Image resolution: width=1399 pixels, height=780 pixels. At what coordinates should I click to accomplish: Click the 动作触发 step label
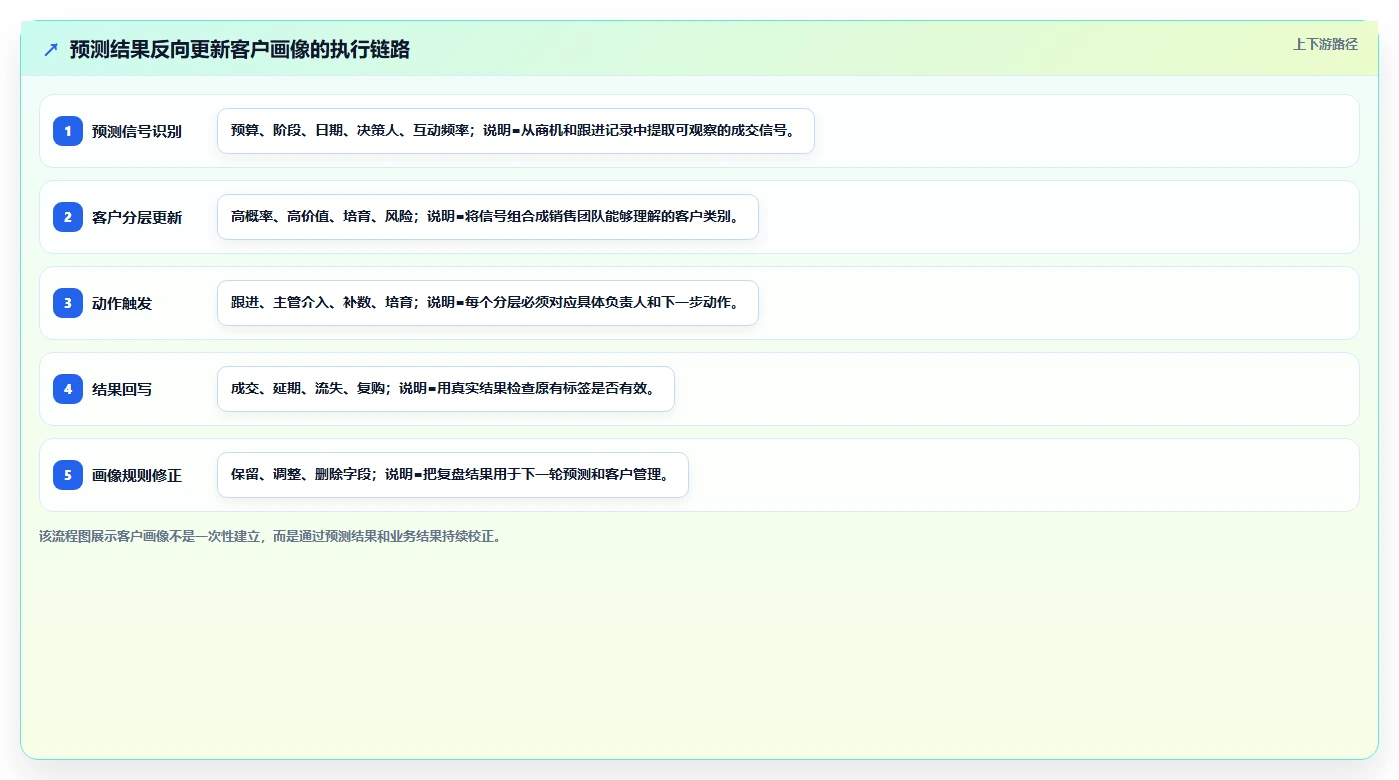tap(122, 303)
